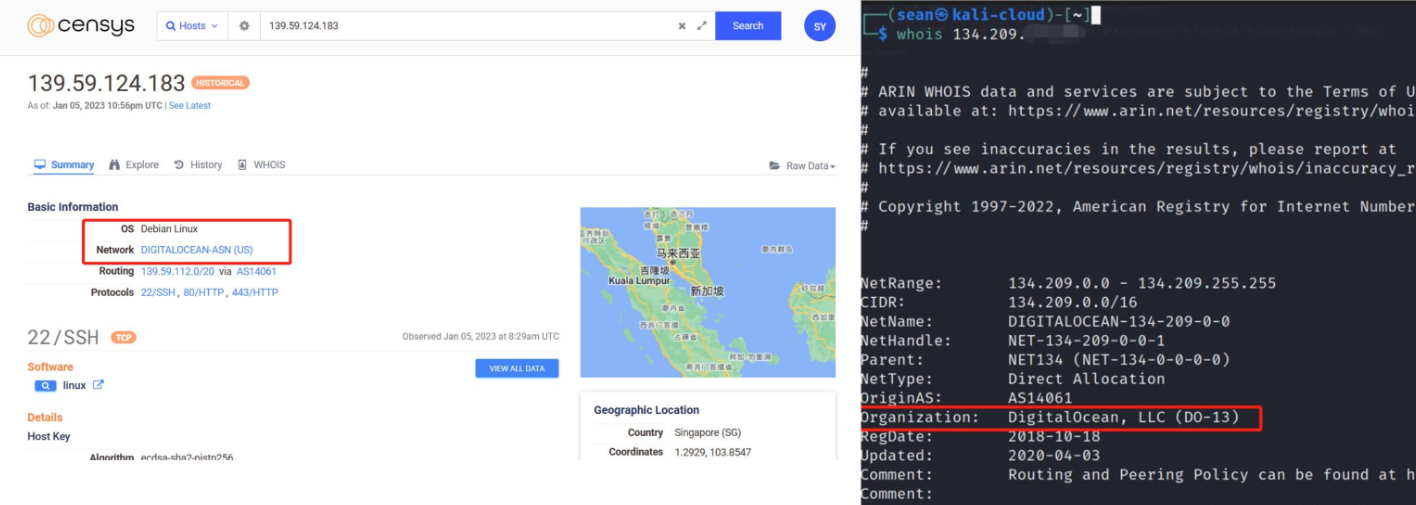1416x505 pixels.
Task: Click the Censys logo
Action: 80,26
